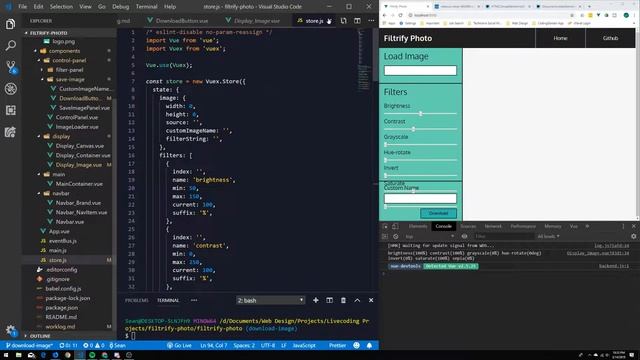The image size is (640, 360).
Task: Click Github in the Filtrify navbar
Action: (x=610, y=38)
